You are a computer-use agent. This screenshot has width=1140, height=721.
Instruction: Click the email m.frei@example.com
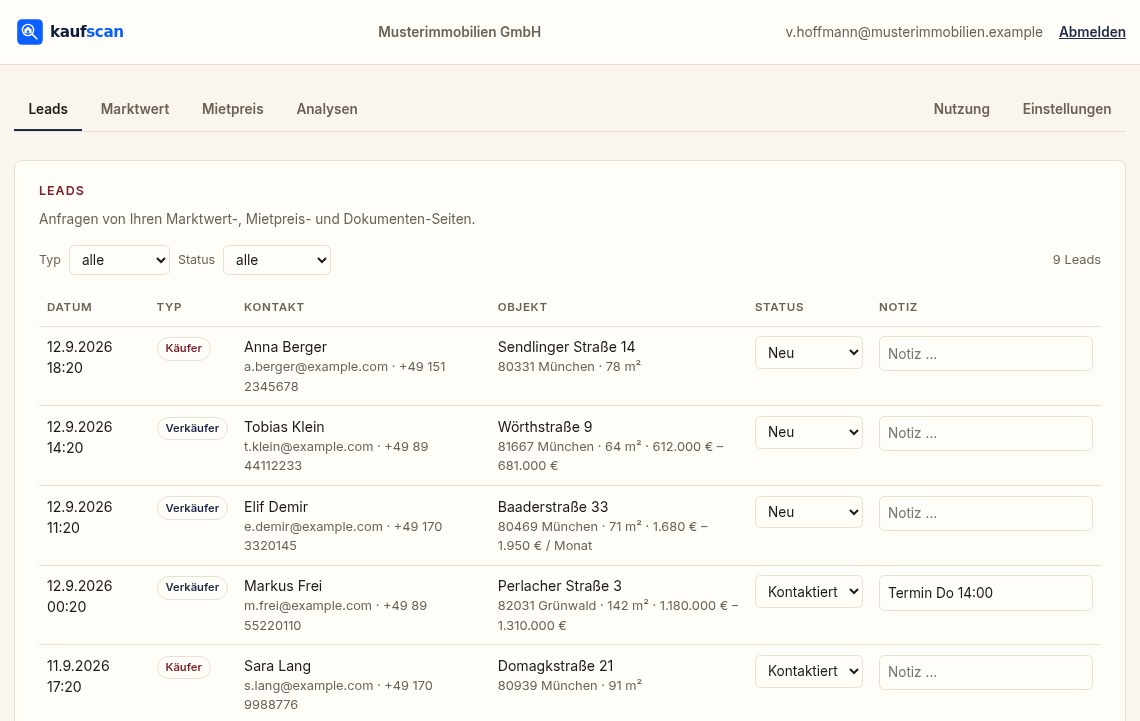tap(308, 606)
